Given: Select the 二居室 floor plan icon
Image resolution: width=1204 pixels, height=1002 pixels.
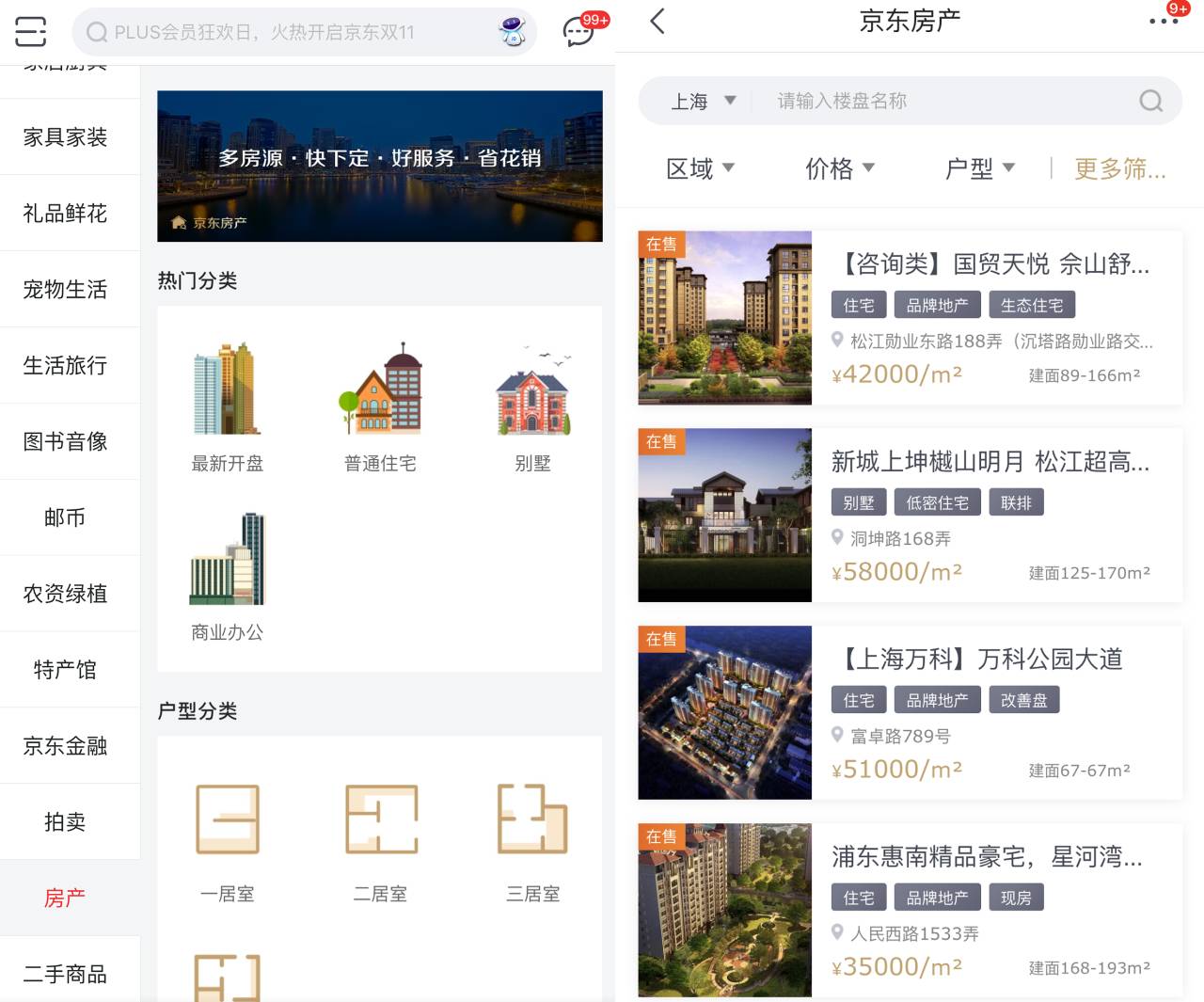Looking at the screenshot, I should point(380,819).
